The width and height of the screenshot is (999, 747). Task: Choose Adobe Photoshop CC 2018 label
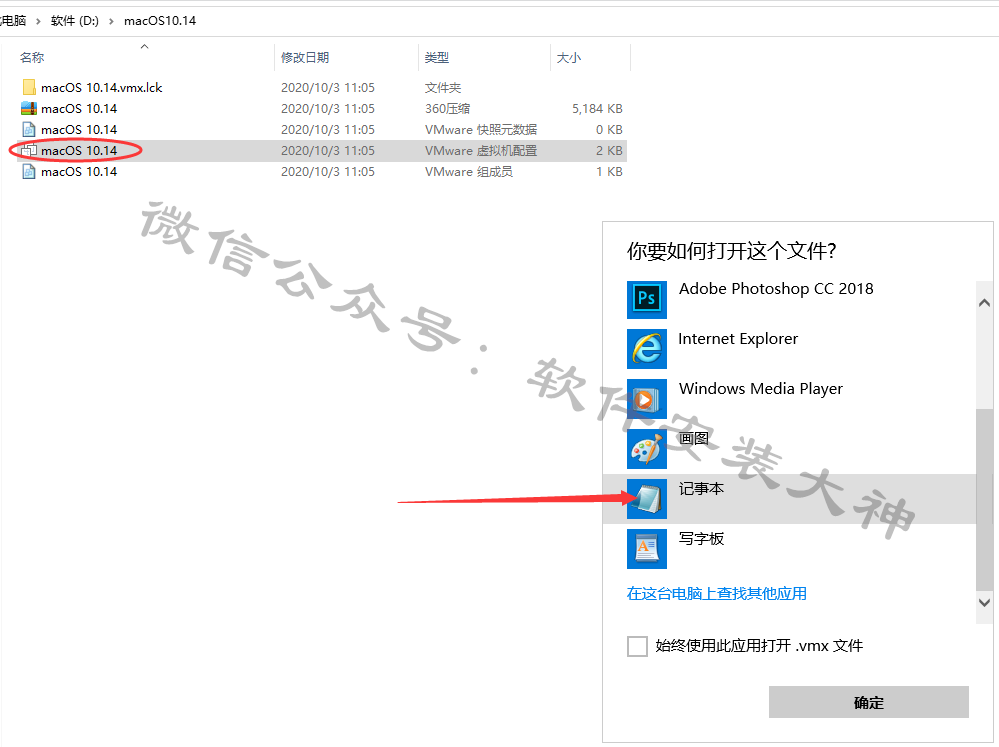(x=776, y=289)
